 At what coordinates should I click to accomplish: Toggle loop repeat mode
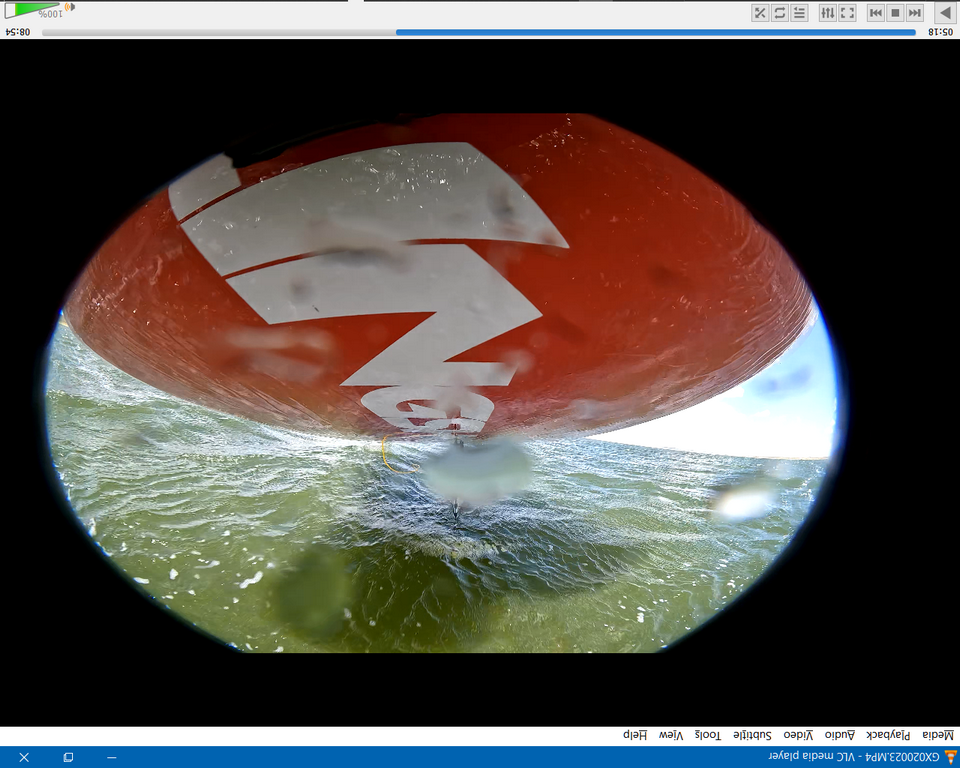(x=779, y=13)
